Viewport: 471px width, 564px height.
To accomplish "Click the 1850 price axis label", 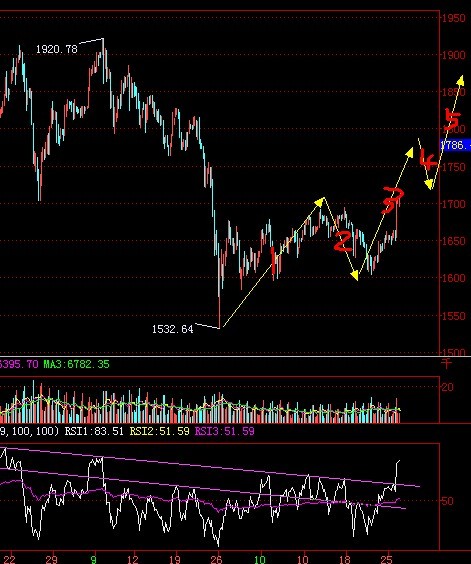I will click(454, 92).
